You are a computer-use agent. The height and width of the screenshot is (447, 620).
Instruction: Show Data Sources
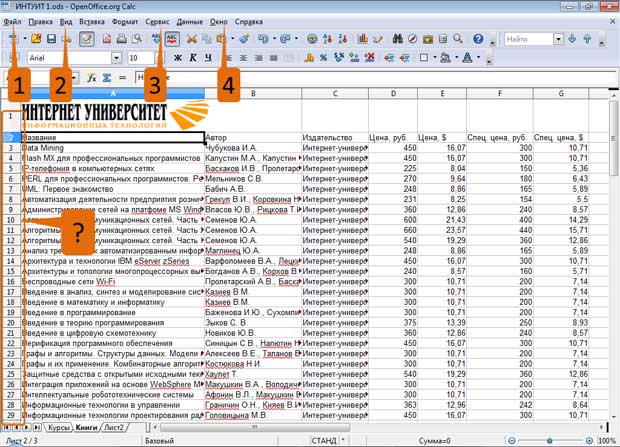pyautogui.click(x=443, y=39)
